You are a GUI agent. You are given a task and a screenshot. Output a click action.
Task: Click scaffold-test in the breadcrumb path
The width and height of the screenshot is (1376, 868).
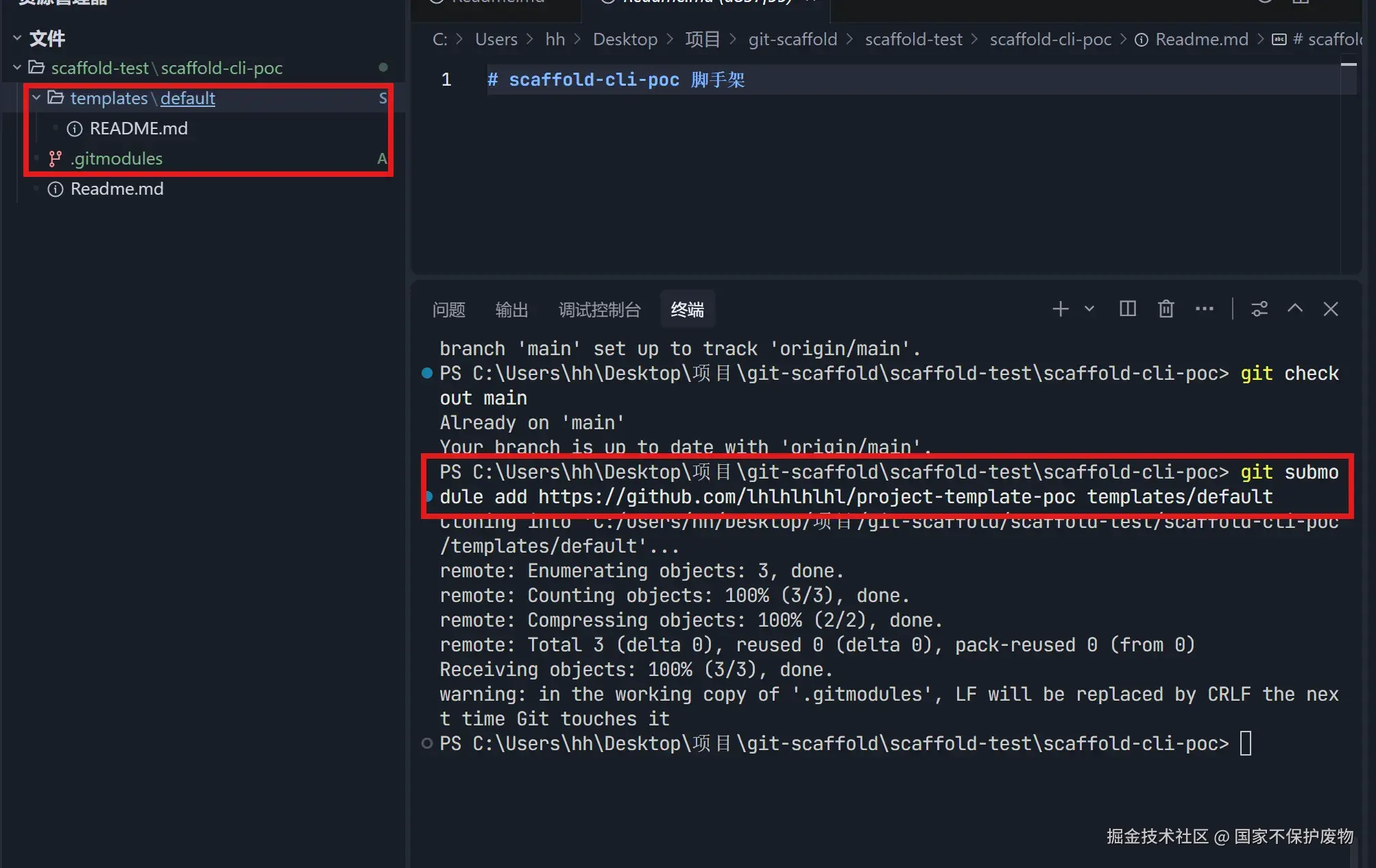913,40
